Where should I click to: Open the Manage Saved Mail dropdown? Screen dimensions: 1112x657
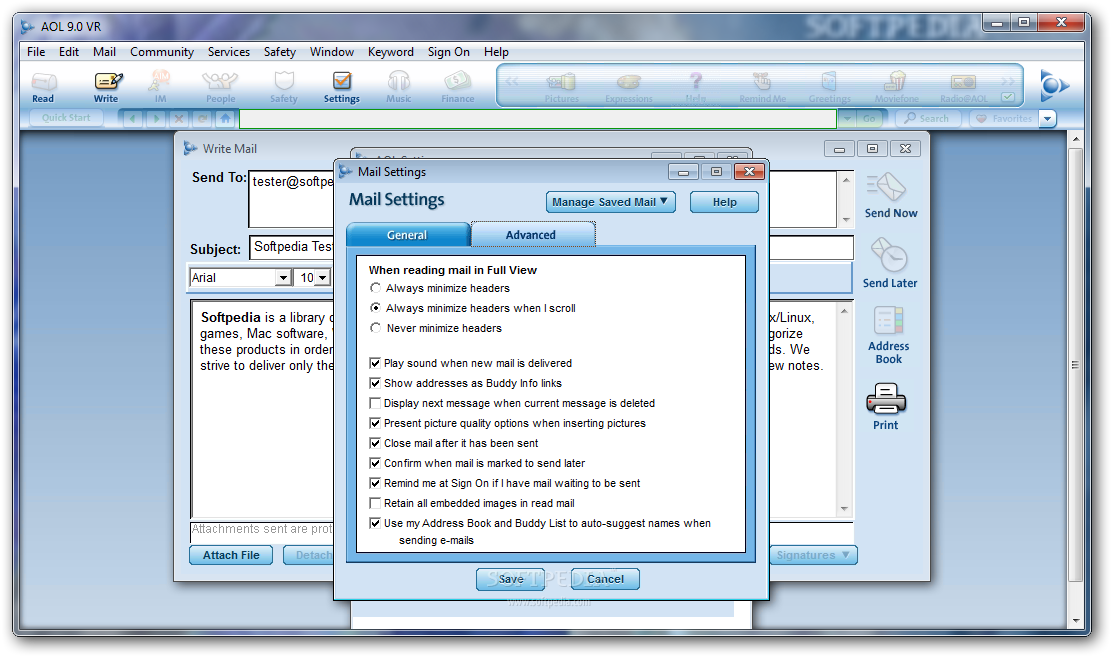pos(610,202)
